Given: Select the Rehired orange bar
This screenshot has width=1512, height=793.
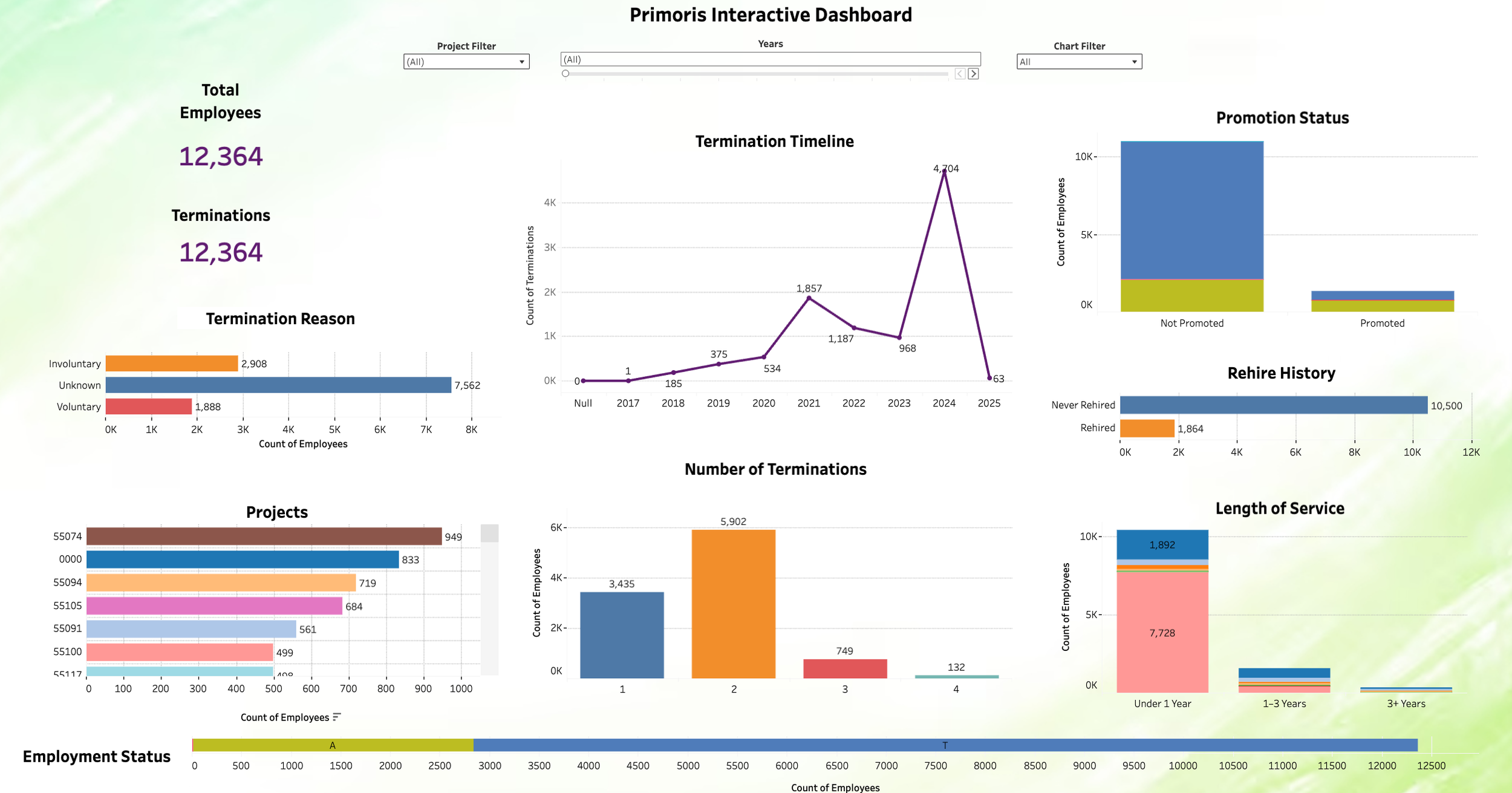Looking at the screenshot, I should point(1147,428).
